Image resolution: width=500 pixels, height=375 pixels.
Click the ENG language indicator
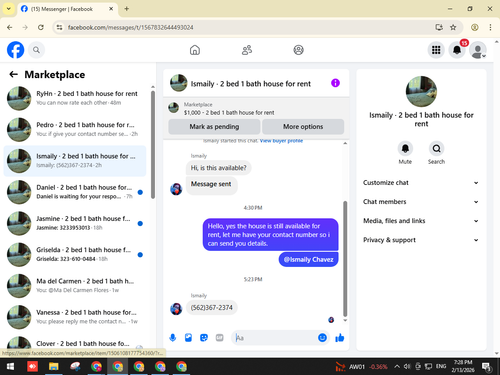pyautogui.click(x=441, y=366)
